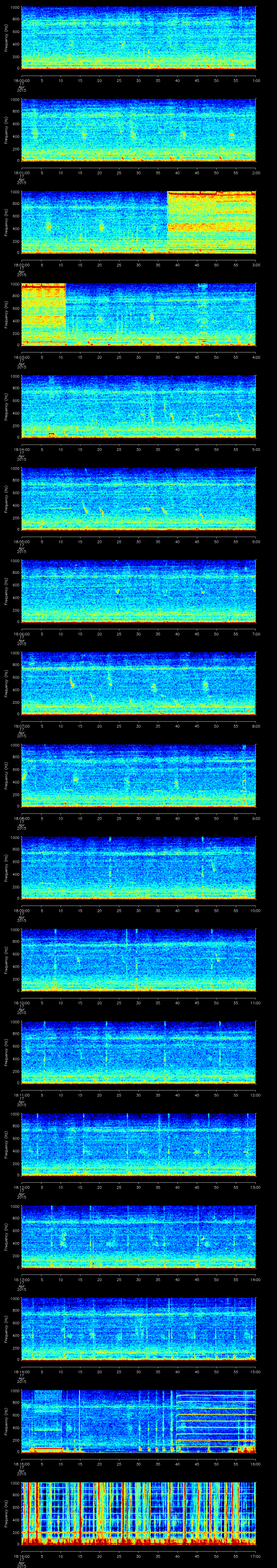This screenshot has height=1568, width=277.
Task: Click the 18:16:00 start time label
Action: [x=21, y=1556]
